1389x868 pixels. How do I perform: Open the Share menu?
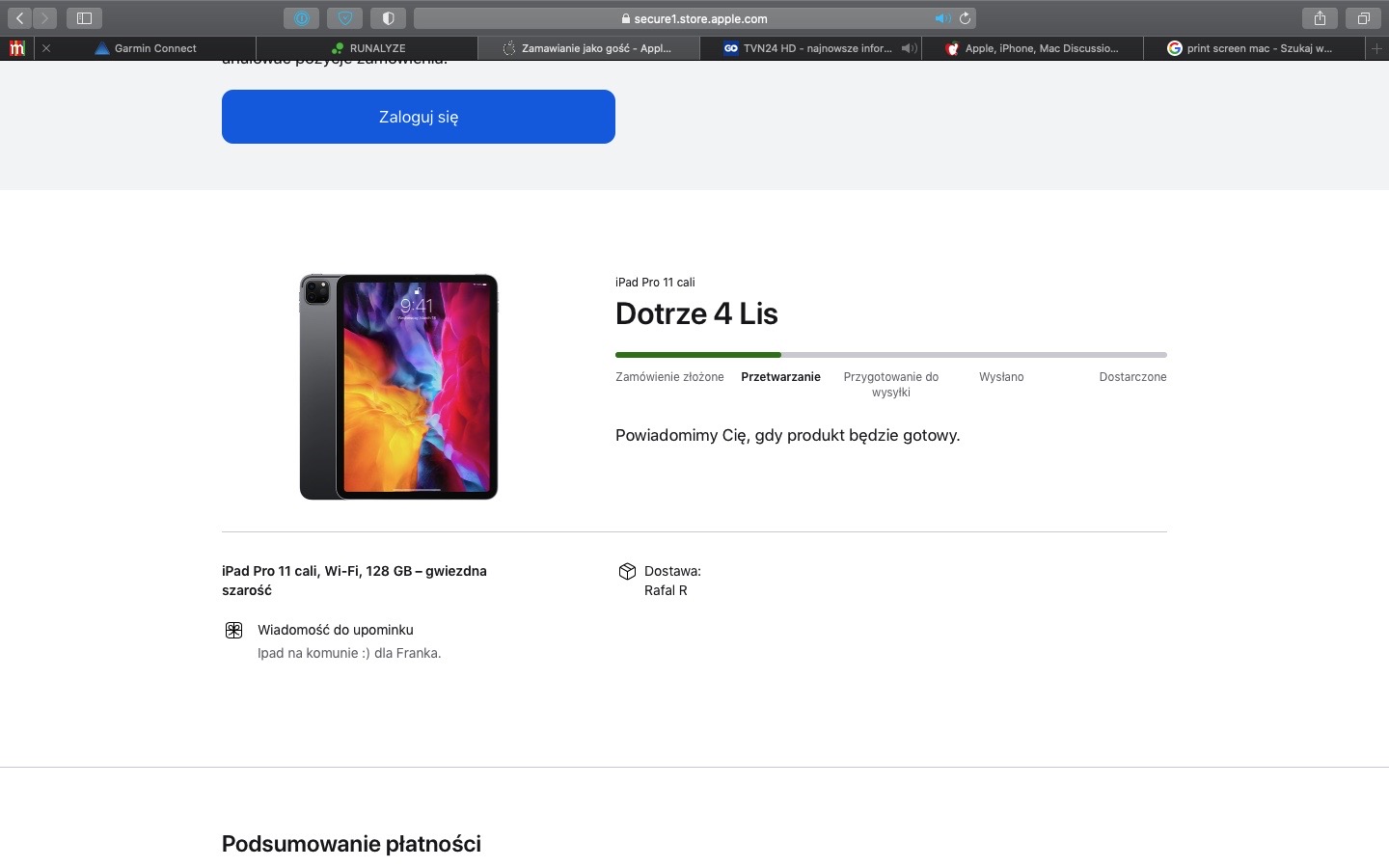click(1320, 18)
